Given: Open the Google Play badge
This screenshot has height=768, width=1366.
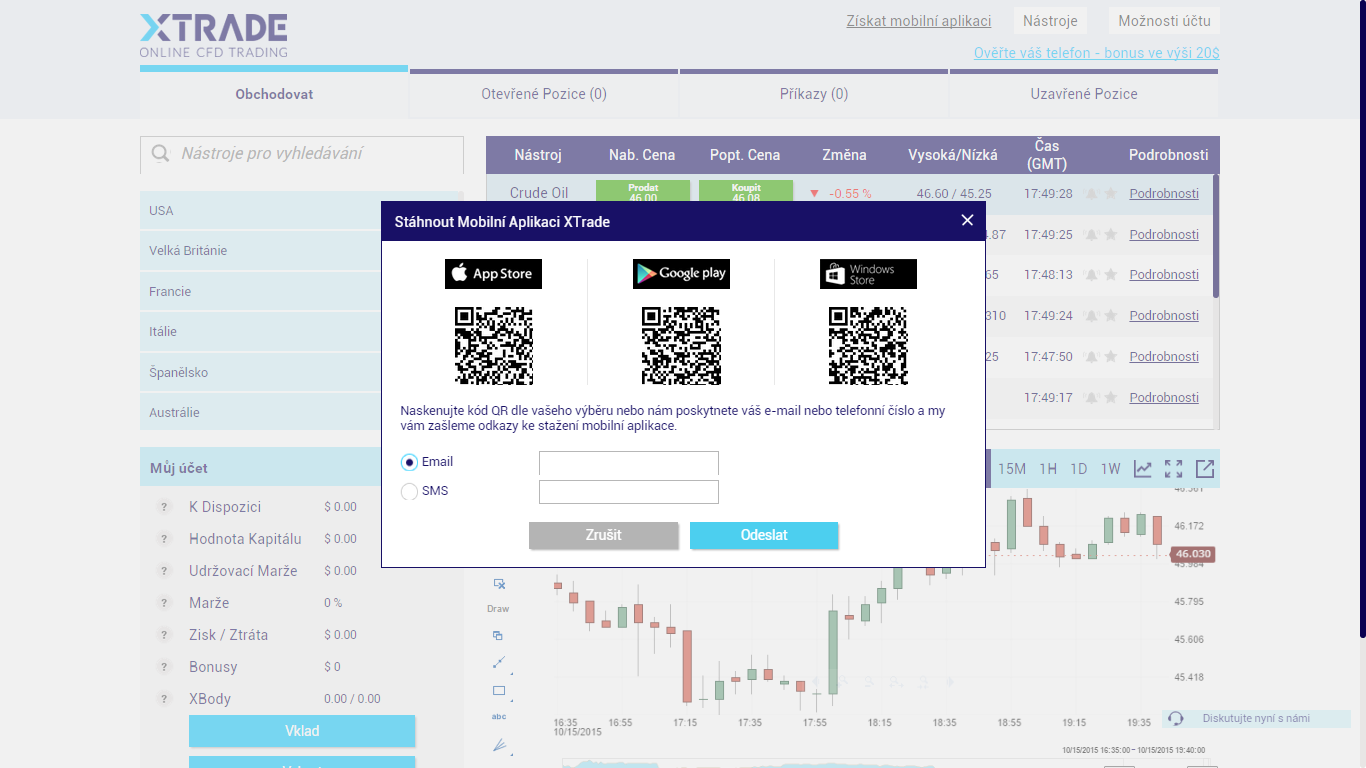Looking at the screenshot, I should 681,274.
